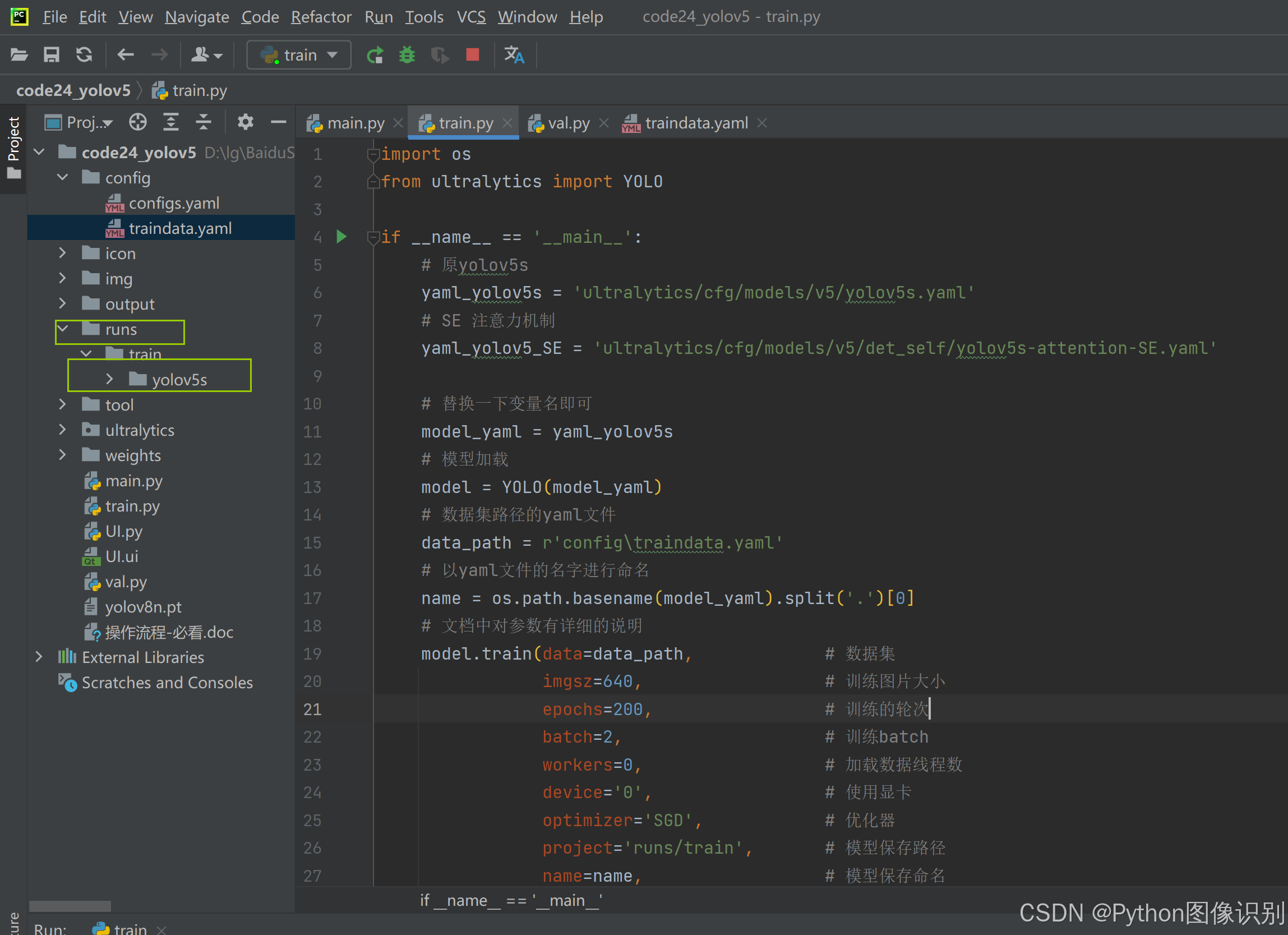Close the traindata.yaml tab
Screen dimensions: 1288x935
pyautogui.click(x=762, y=123)
